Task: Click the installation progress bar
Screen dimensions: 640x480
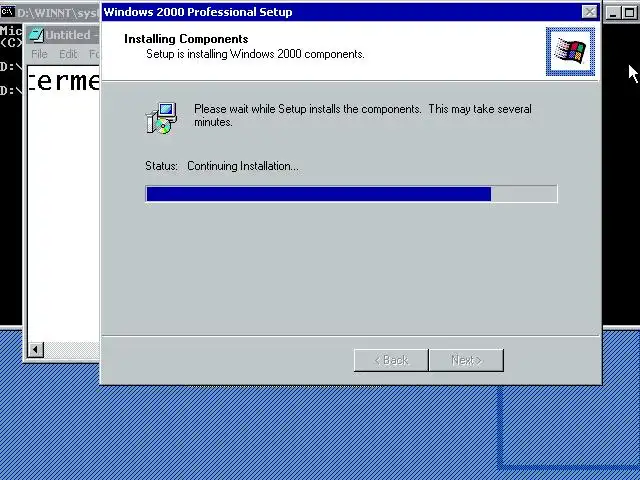Action: point(351,193)
